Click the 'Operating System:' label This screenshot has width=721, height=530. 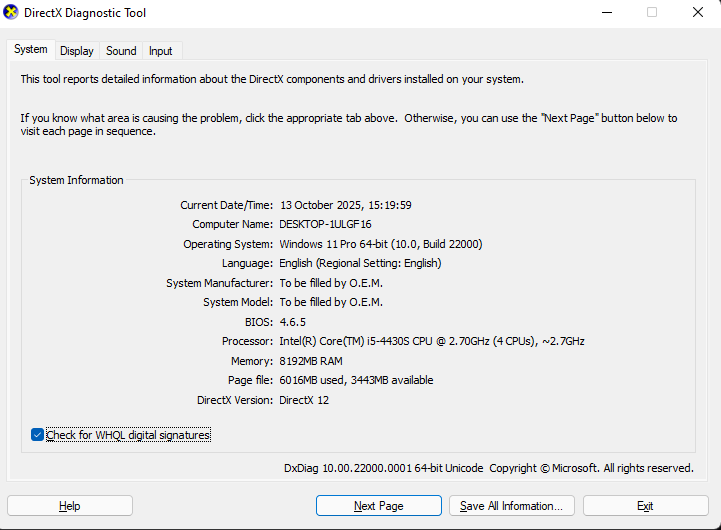[228, 244]
